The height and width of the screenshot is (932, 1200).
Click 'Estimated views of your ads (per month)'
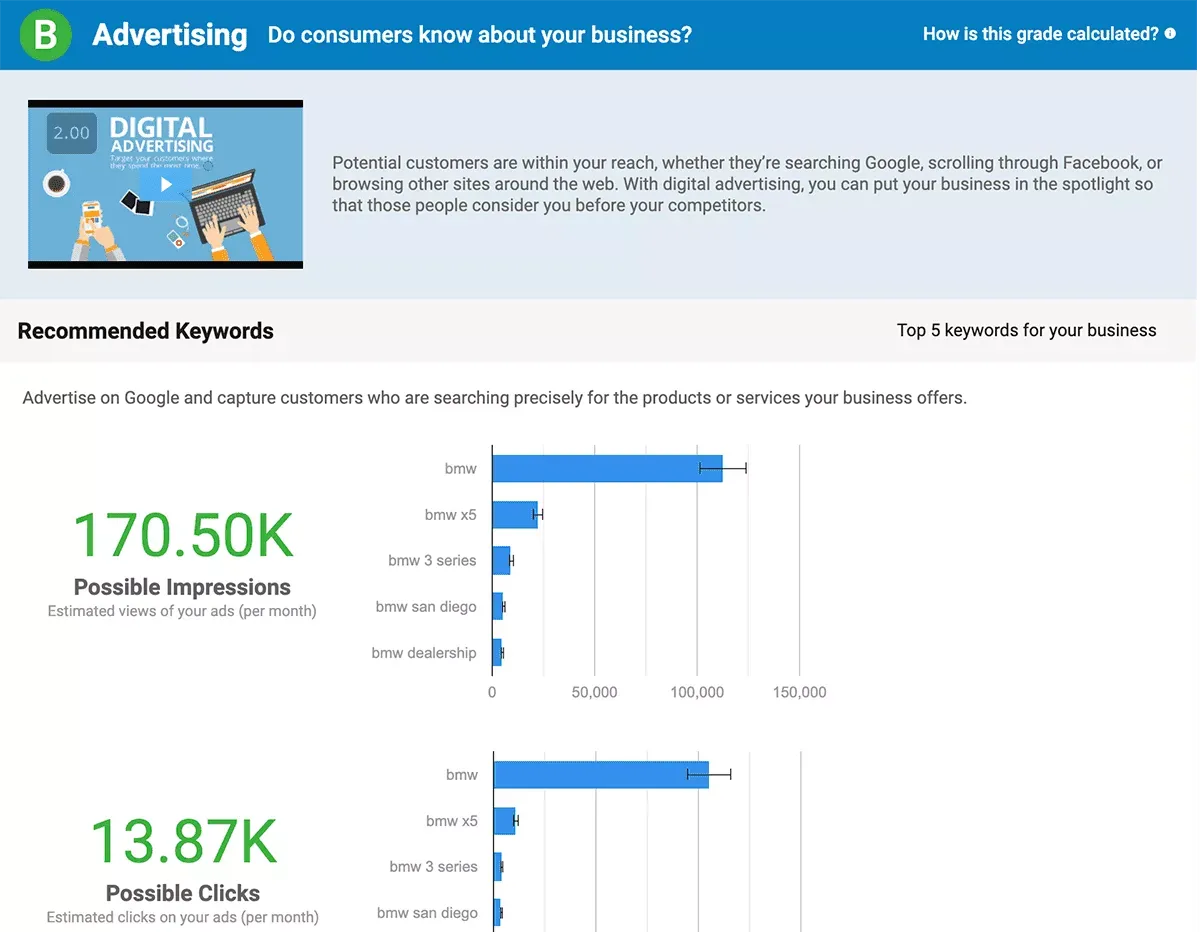click(182, 611)
